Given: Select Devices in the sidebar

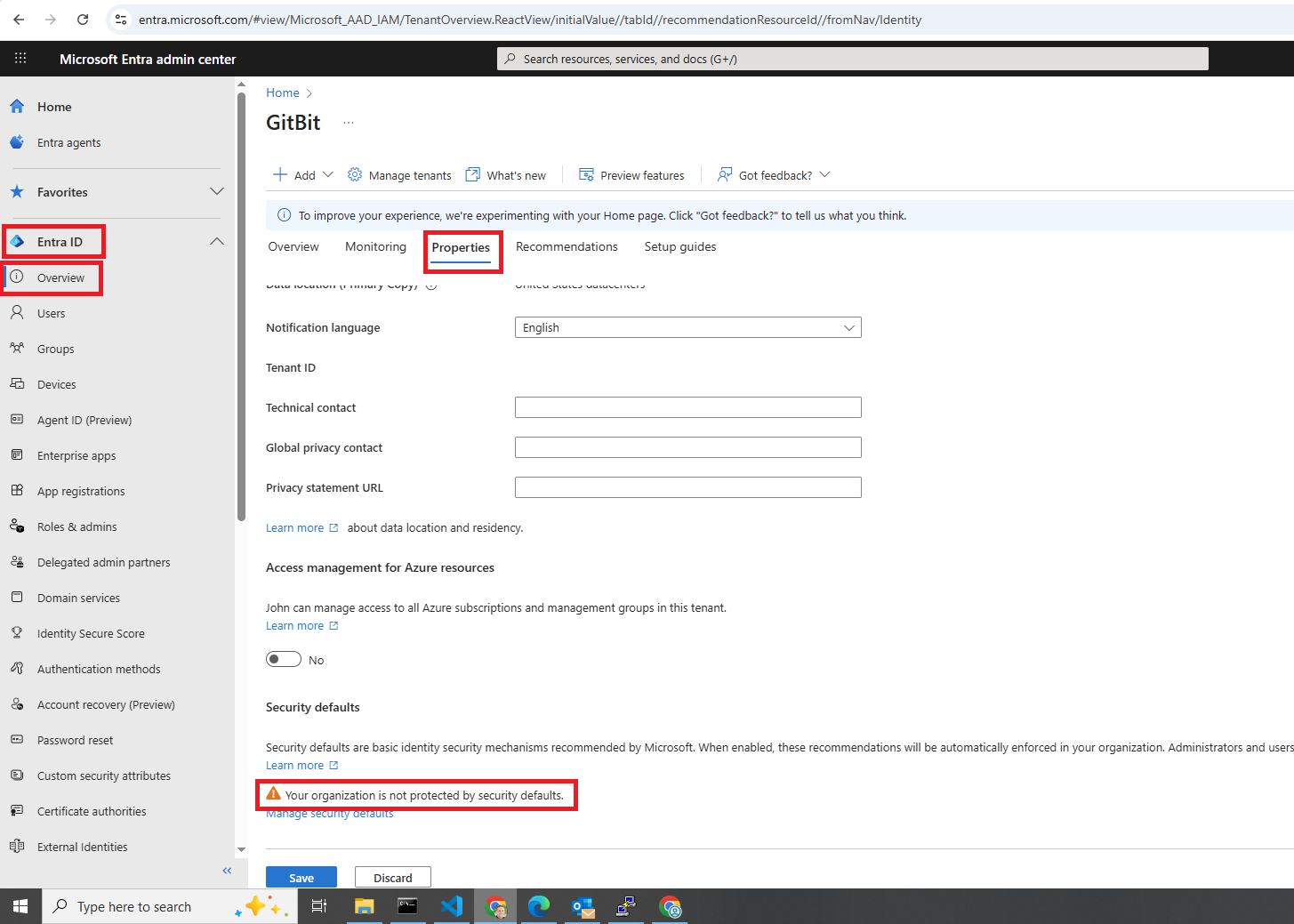Looking at the screenshot, I should coord(54,383).
